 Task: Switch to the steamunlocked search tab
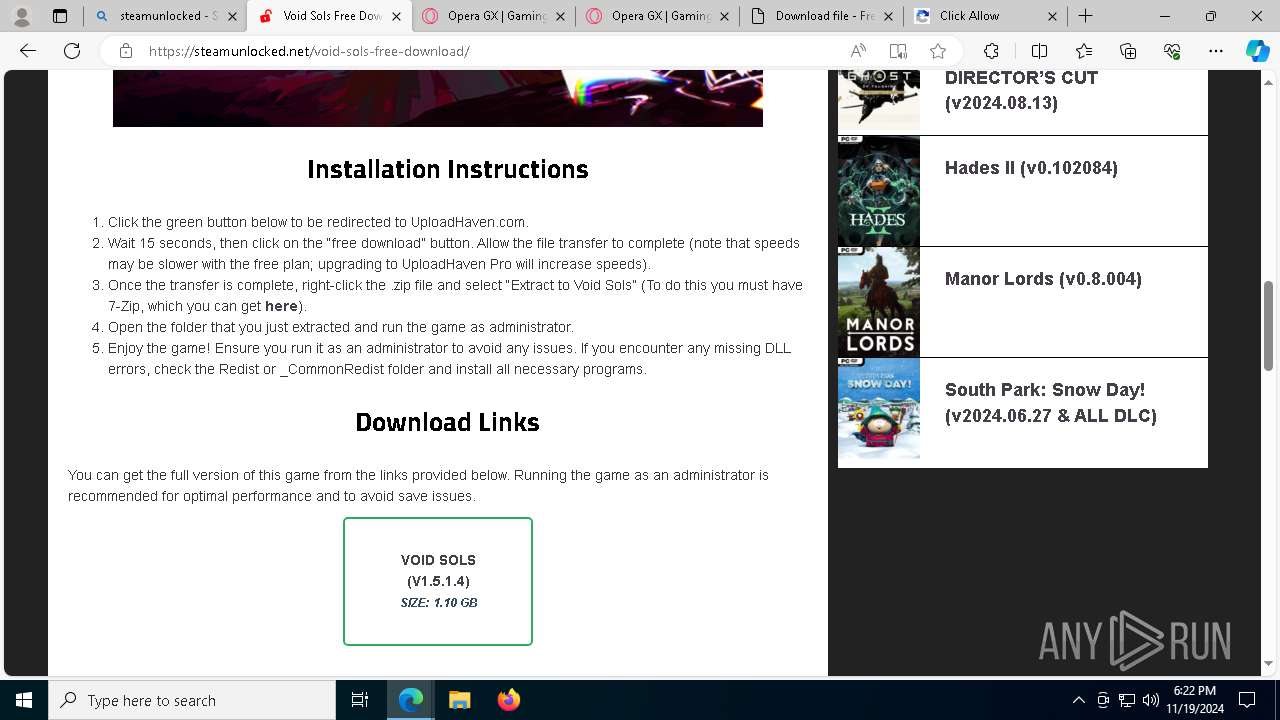point(165,16)
